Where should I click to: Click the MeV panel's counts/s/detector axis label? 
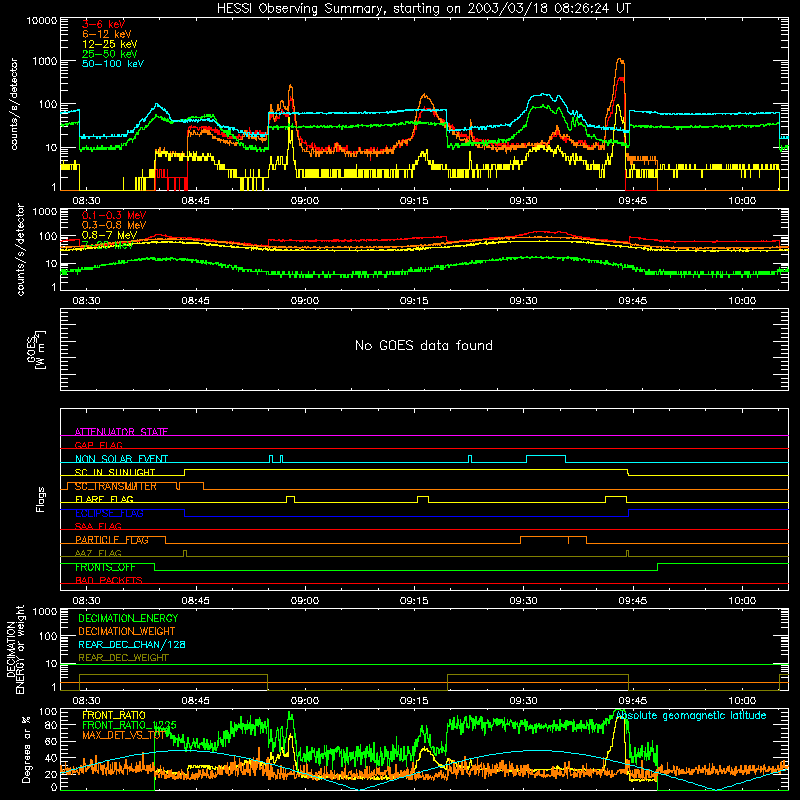[x=20, y=249]
